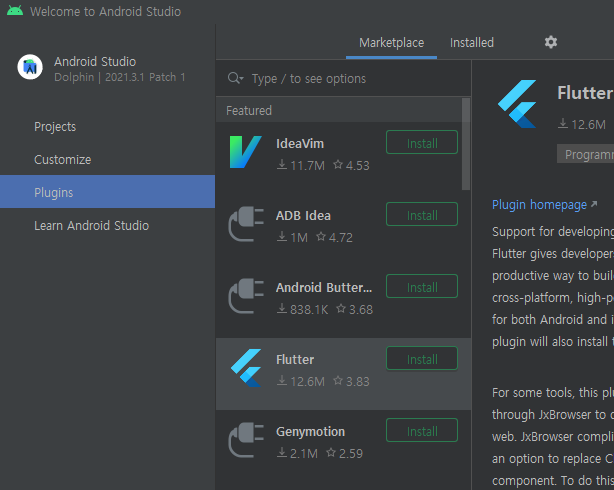
Task: Open plugin settings gear menu
Action: click(x=551, y=42)
